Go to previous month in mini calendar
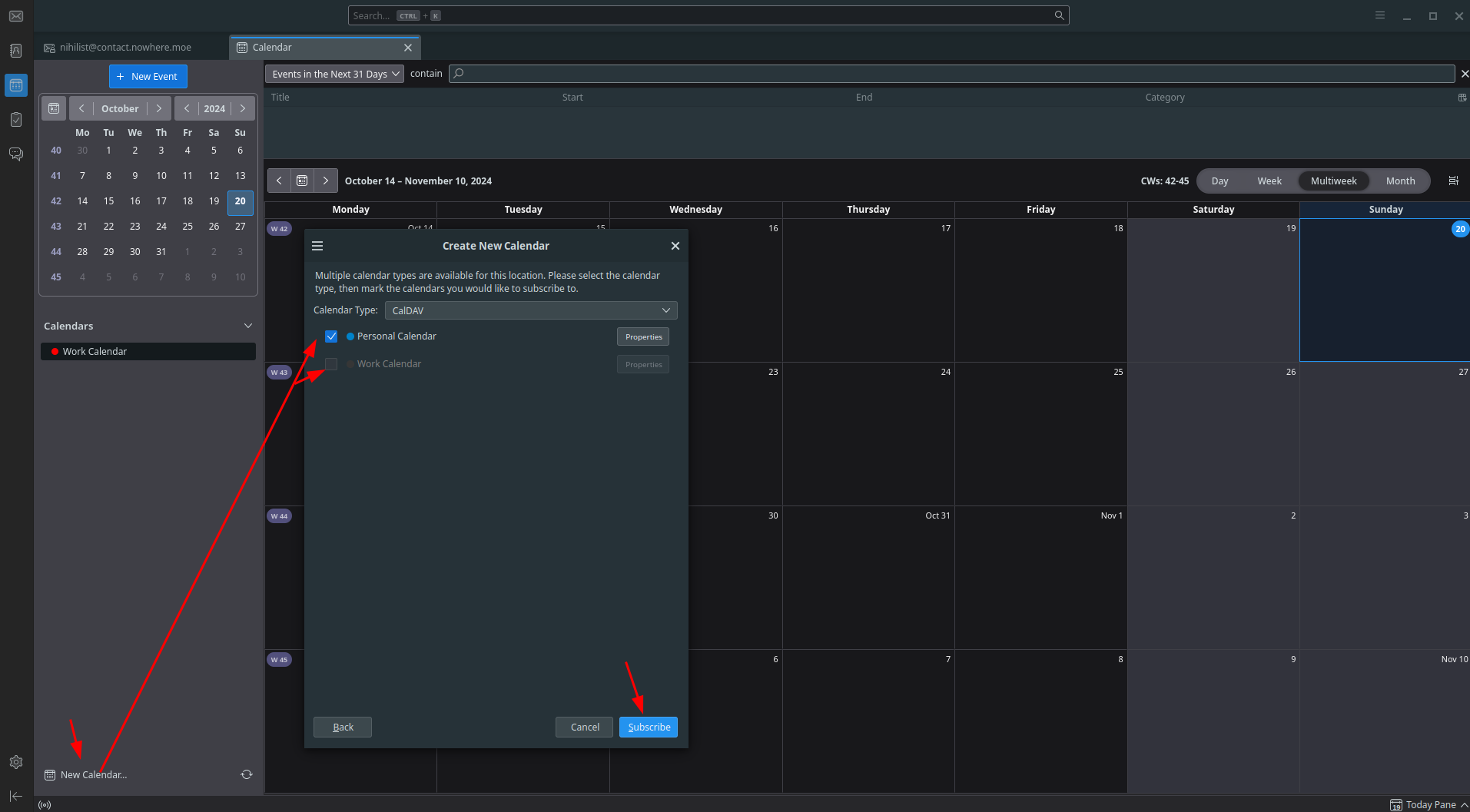Viewport: 1470px width, 812px height. pos(81,108)
